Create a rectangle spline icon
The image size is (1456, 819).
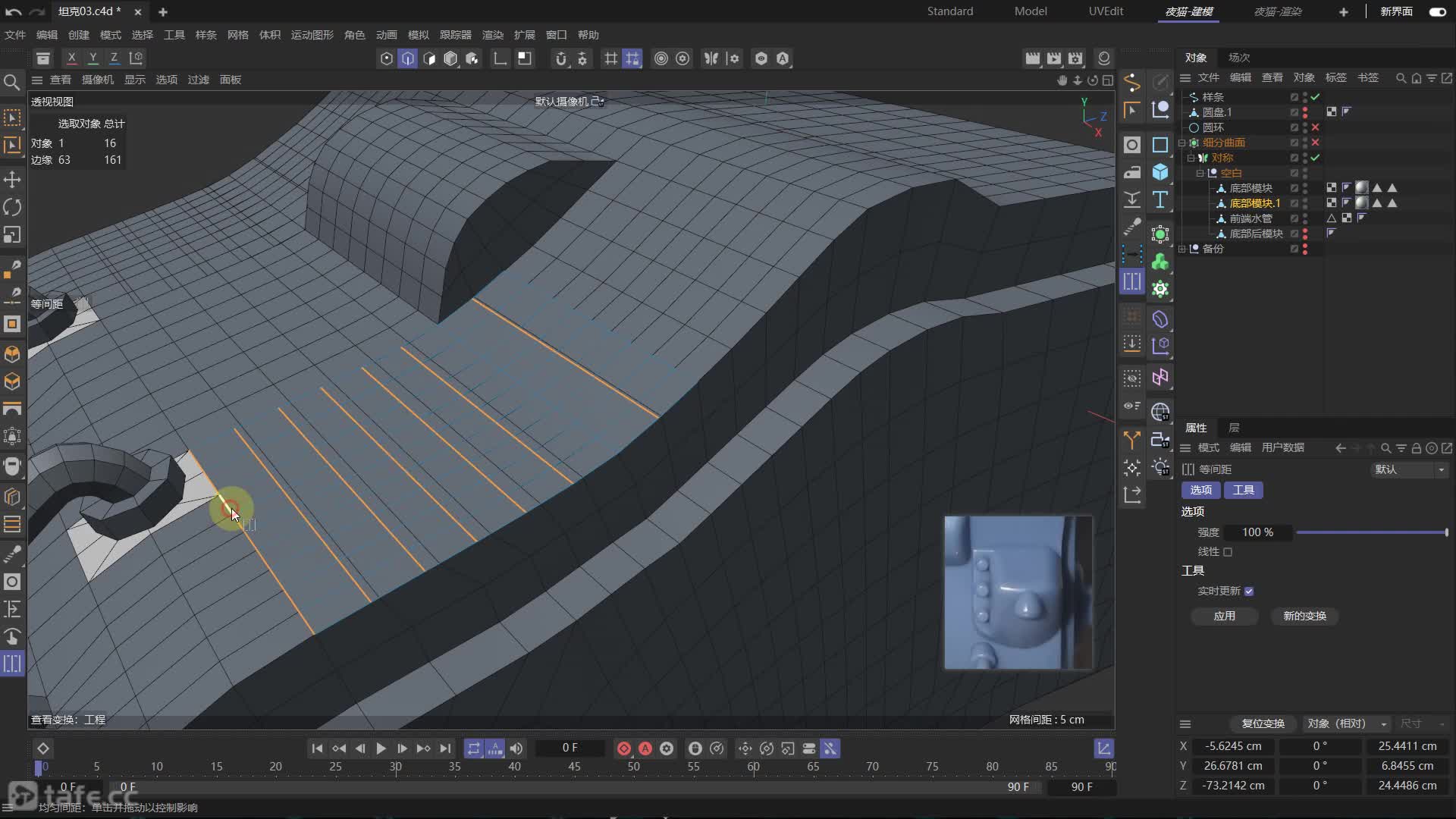pos(1160,145)
